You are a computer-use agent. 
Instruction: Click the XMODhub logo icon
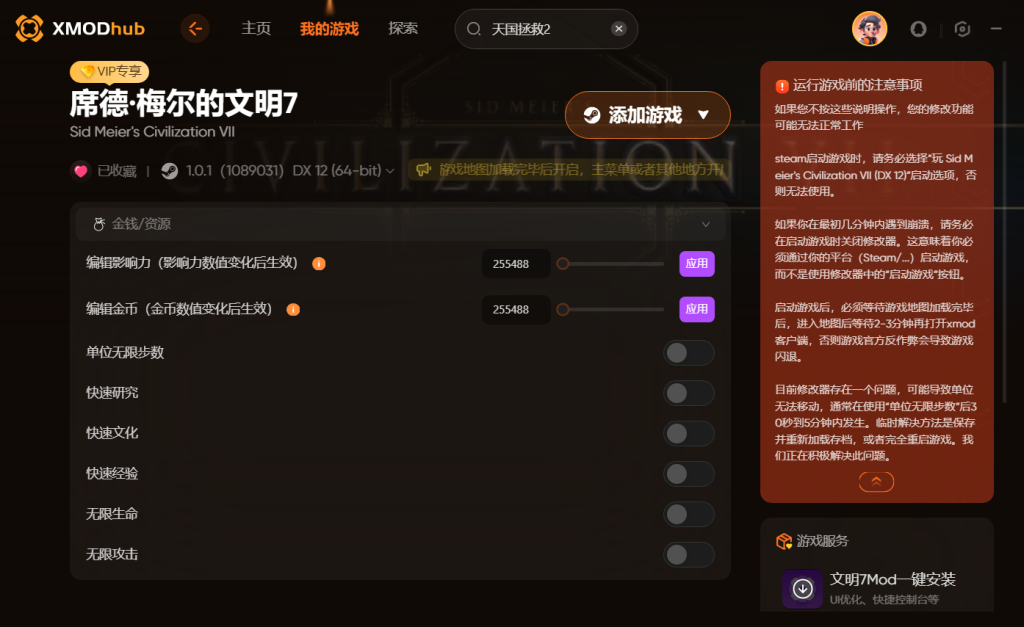coord(29,29)
